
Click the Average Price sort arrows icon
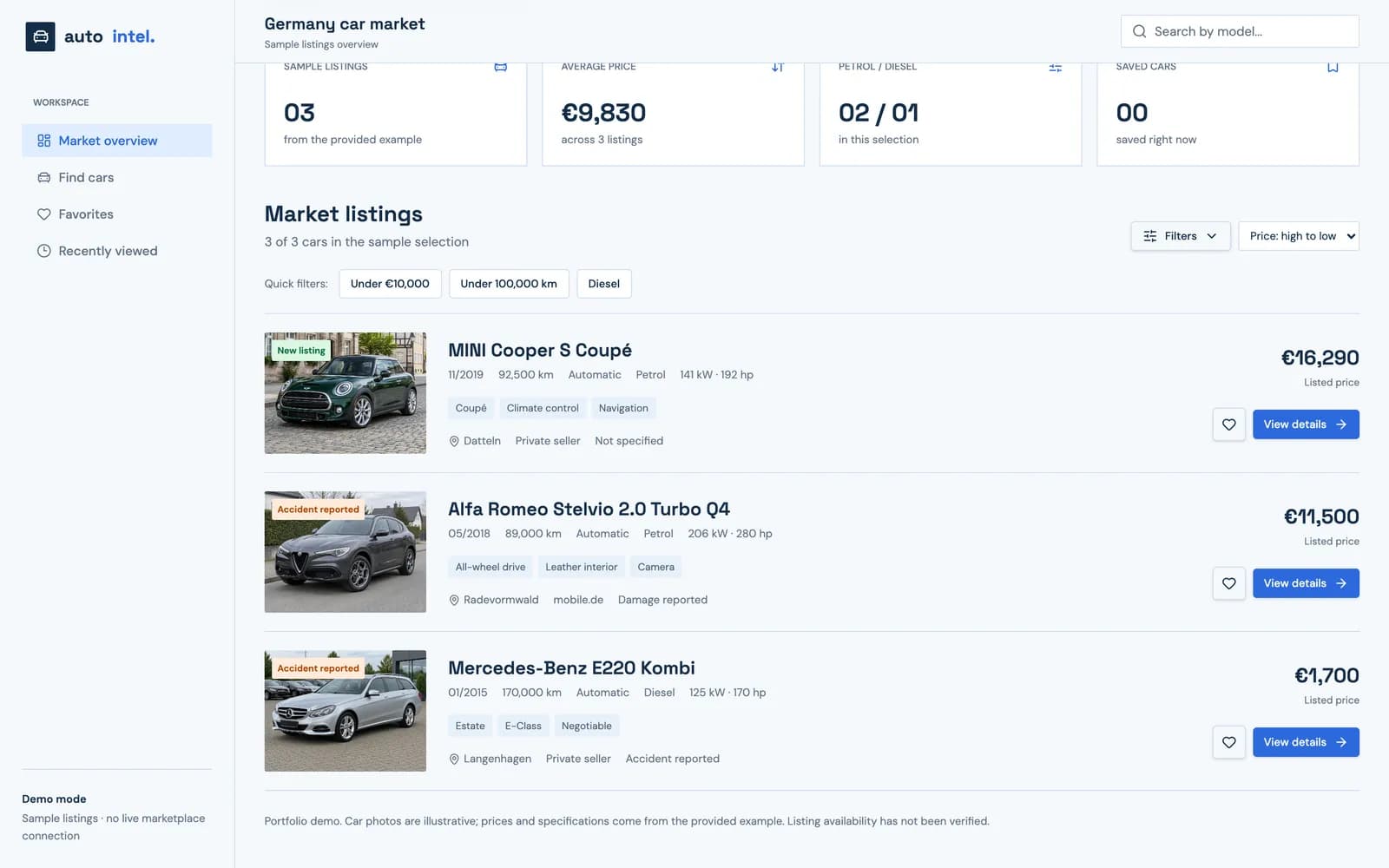click(x=778, y=67)
